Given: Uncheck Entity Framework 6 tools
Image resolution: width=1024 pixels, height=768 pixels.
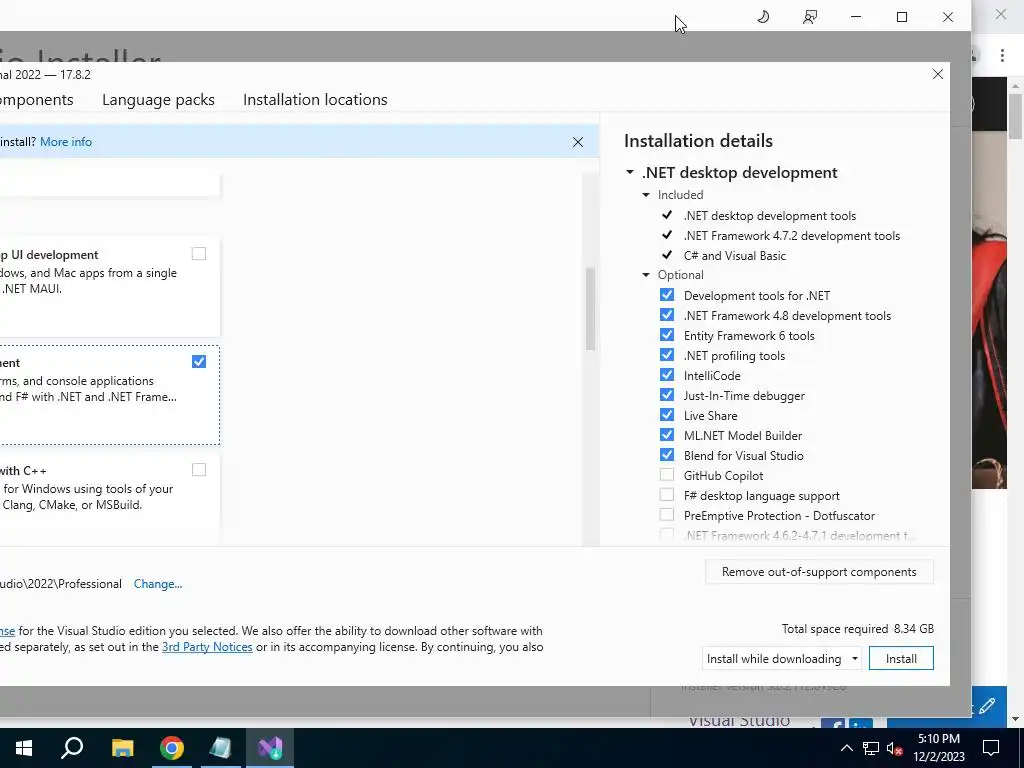Looking at the screenshot, I should 667,335.
